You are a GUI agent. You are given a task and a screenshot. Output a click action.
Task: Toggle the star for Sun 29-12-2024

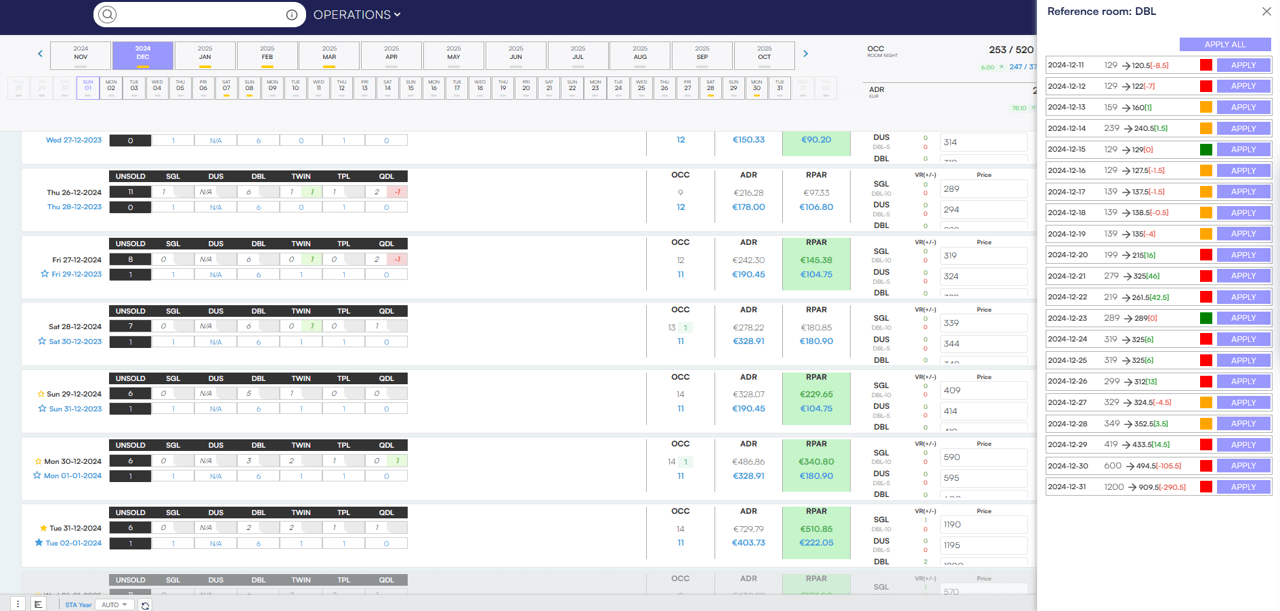pos(41,394)
